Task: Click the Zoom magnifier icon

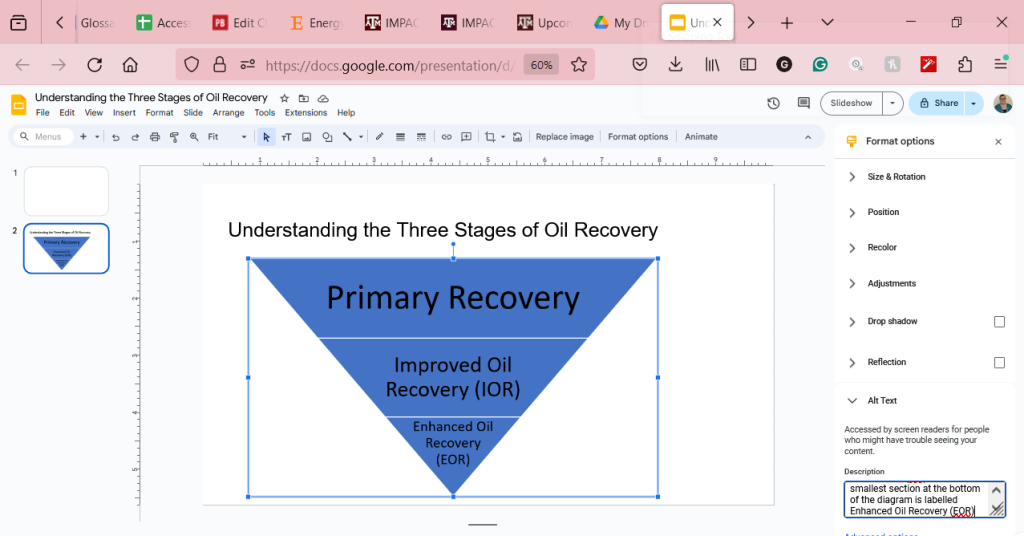Action: [194, 137]
